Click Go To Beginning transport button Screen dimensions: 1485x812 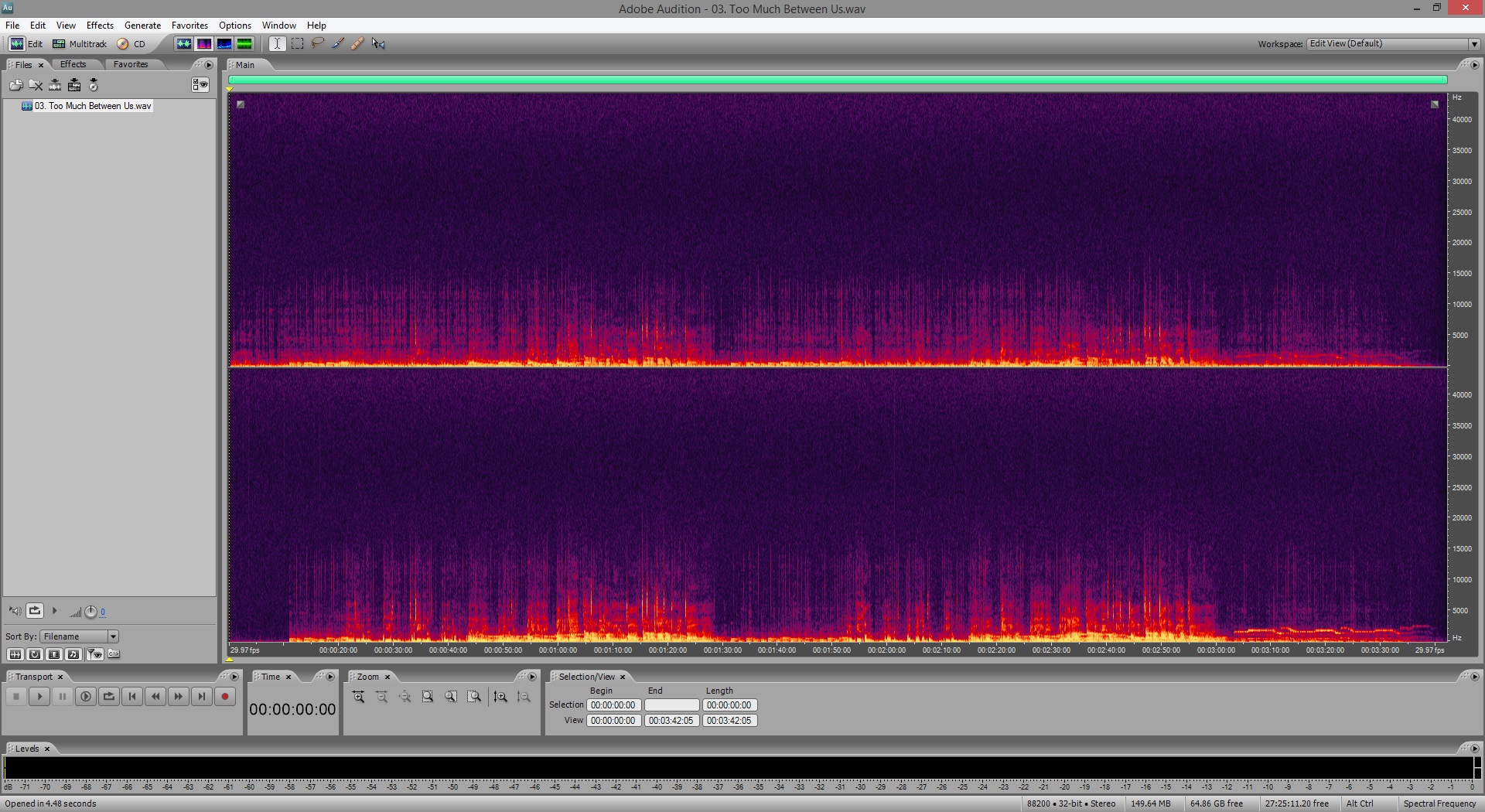click(x=132, y=697)
